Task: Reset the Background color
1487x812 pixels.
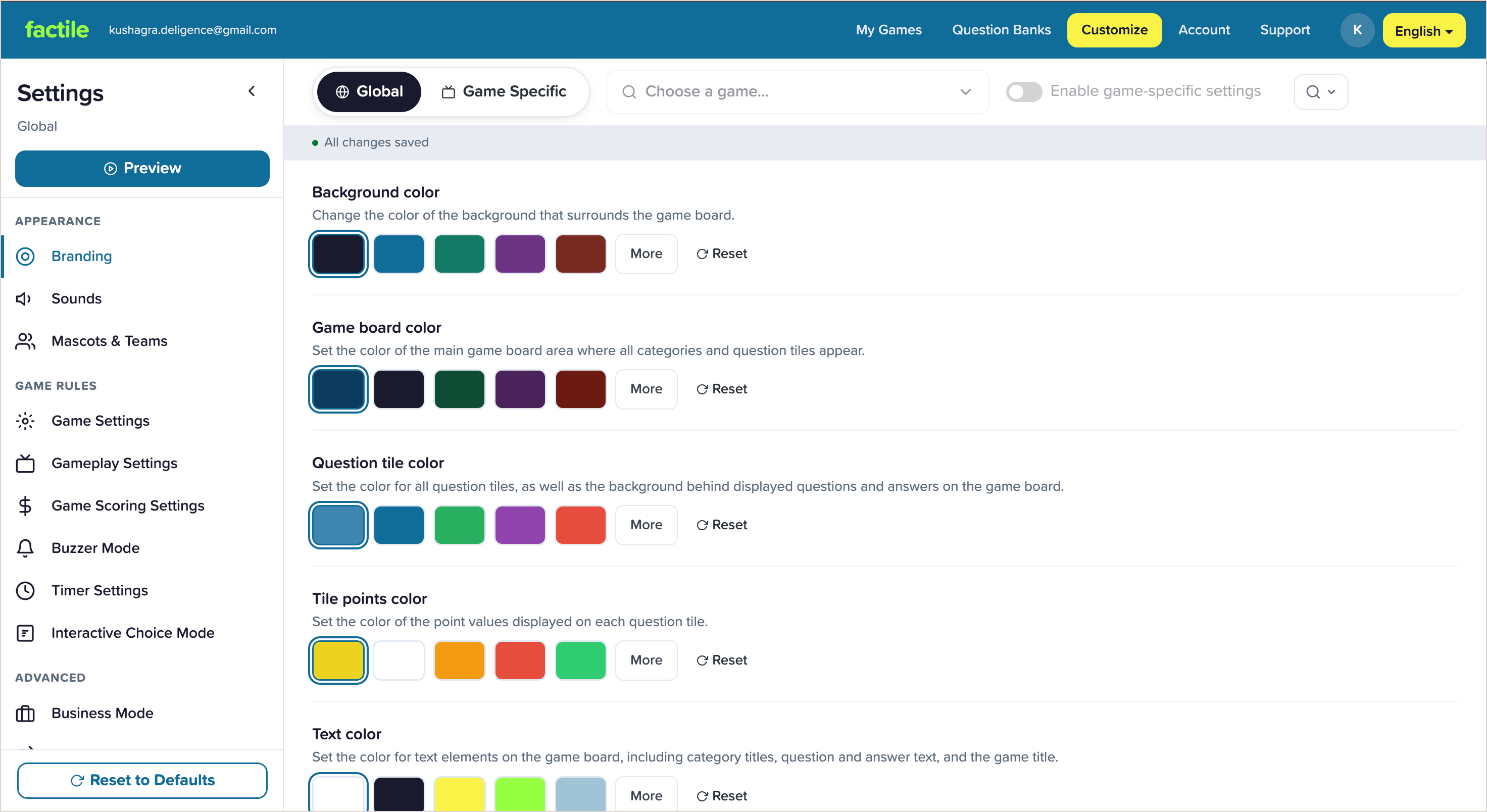Action: [722, 254]
